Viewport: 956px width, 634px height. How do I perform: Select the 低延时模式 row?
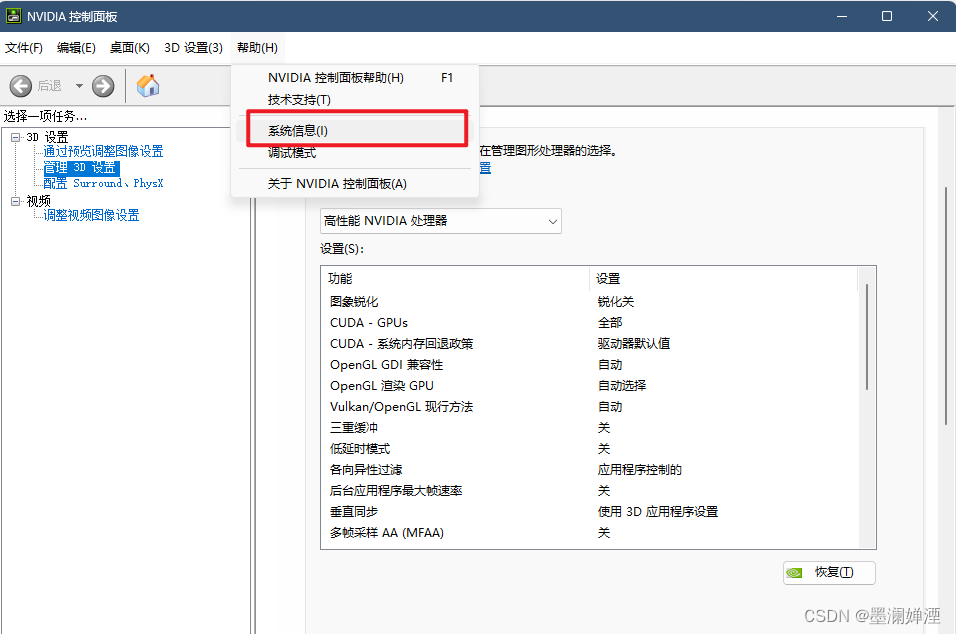[590, 449]
